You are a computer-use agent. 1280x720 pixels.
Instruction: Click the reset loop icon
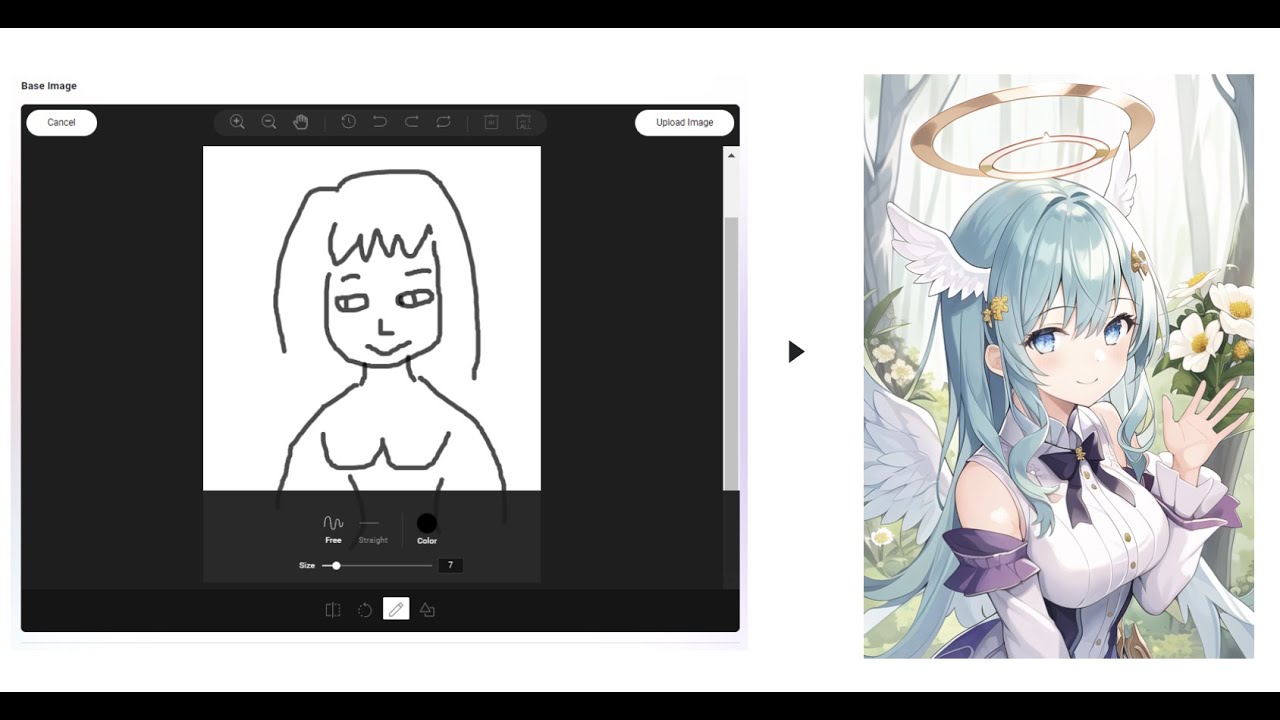point(443,122)
